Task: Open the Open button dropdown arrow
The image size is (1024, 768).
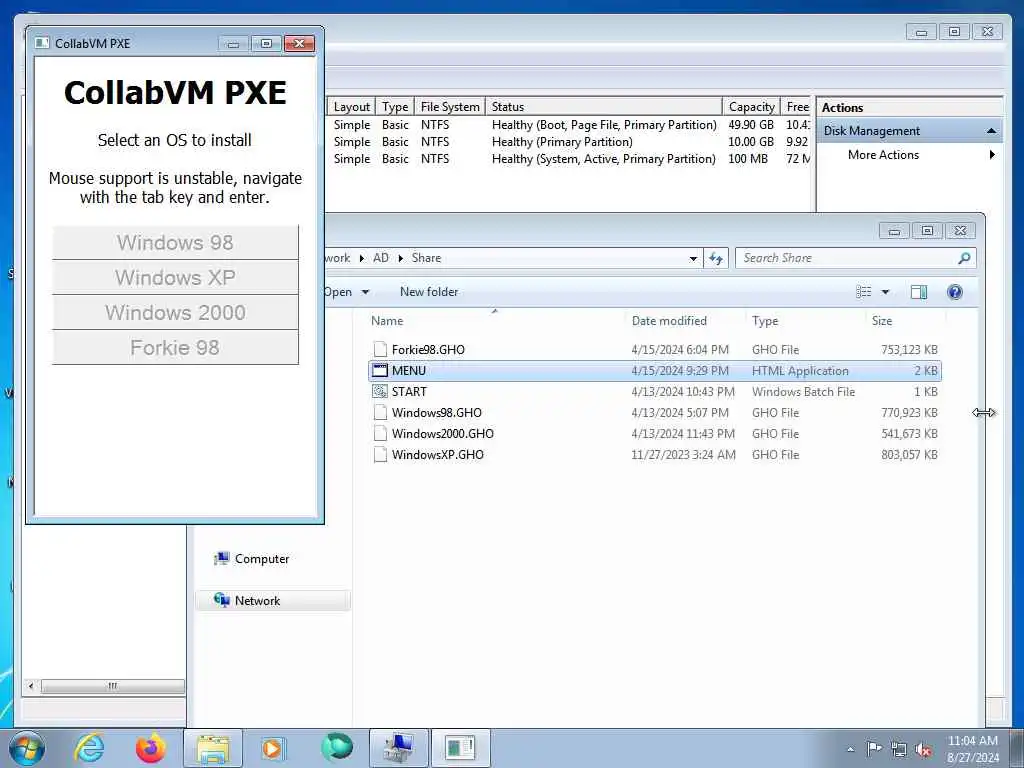Action: point(366,292)
